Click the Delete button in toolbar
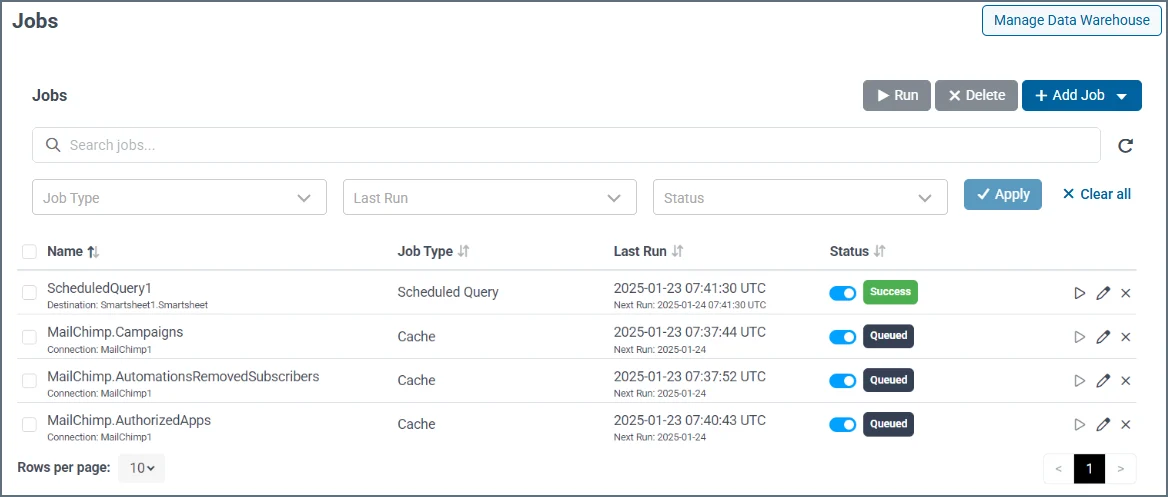Viewport: 1168px width, 497px height. pos(977,95)
